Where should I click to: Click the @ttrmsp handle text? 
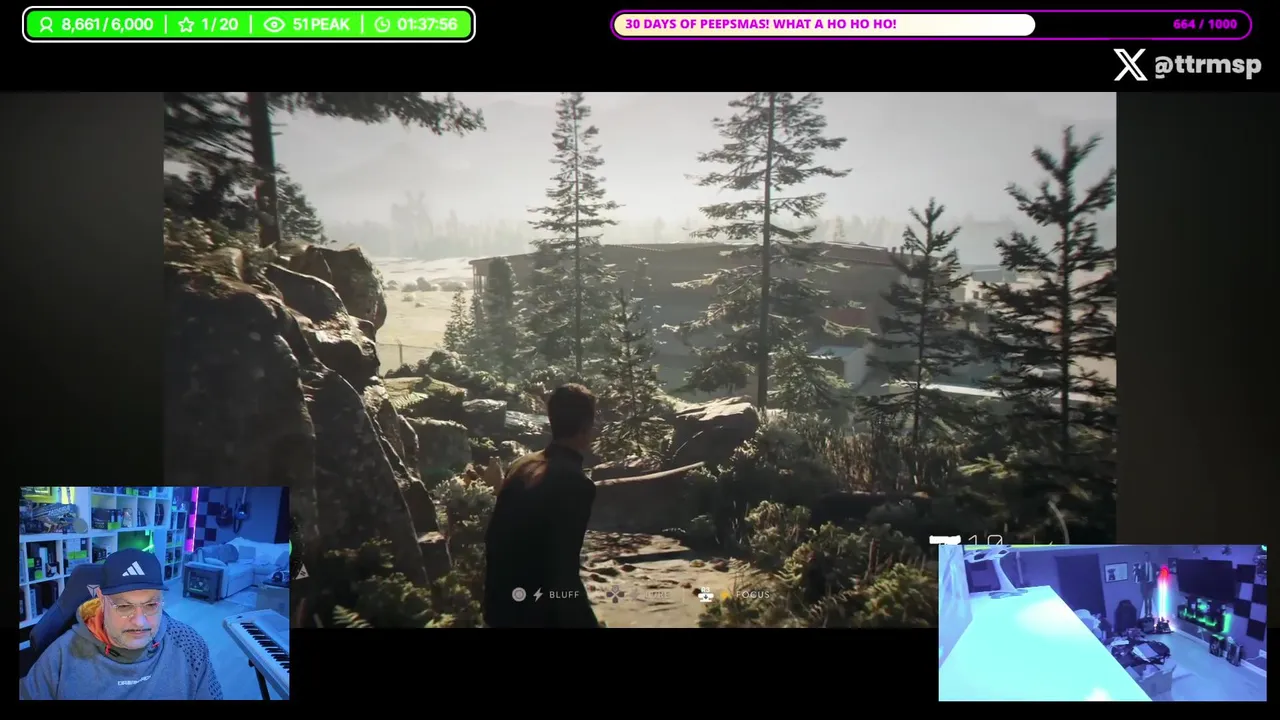coord(1207,66)
